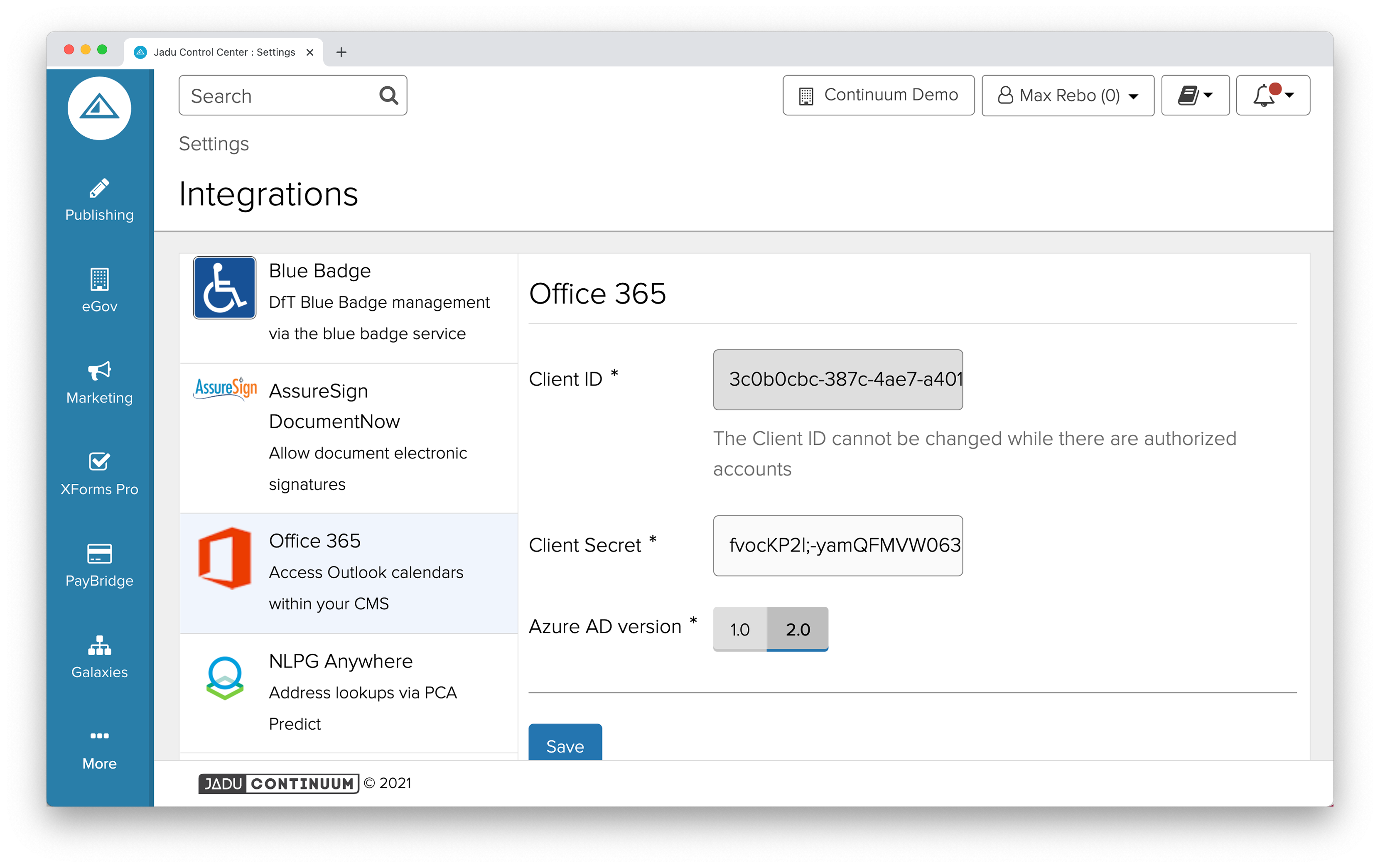This screenshot has height=868, width=1380.
Task: Click the macOS green fullscreen window button
Action: [x=102, y=49]
